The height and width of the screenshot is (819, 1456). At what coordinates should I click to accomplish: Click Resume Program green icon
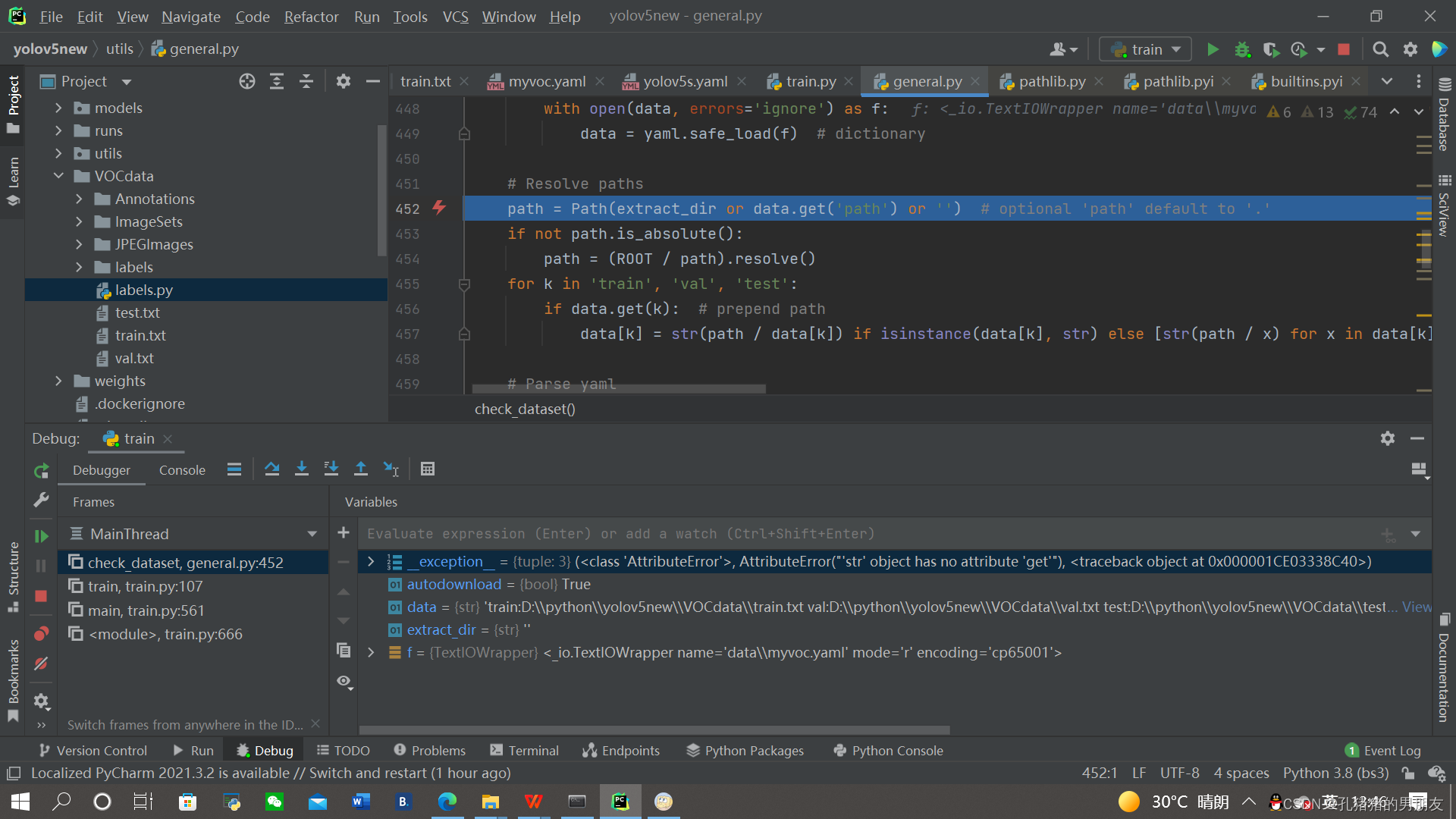(41, 536)
